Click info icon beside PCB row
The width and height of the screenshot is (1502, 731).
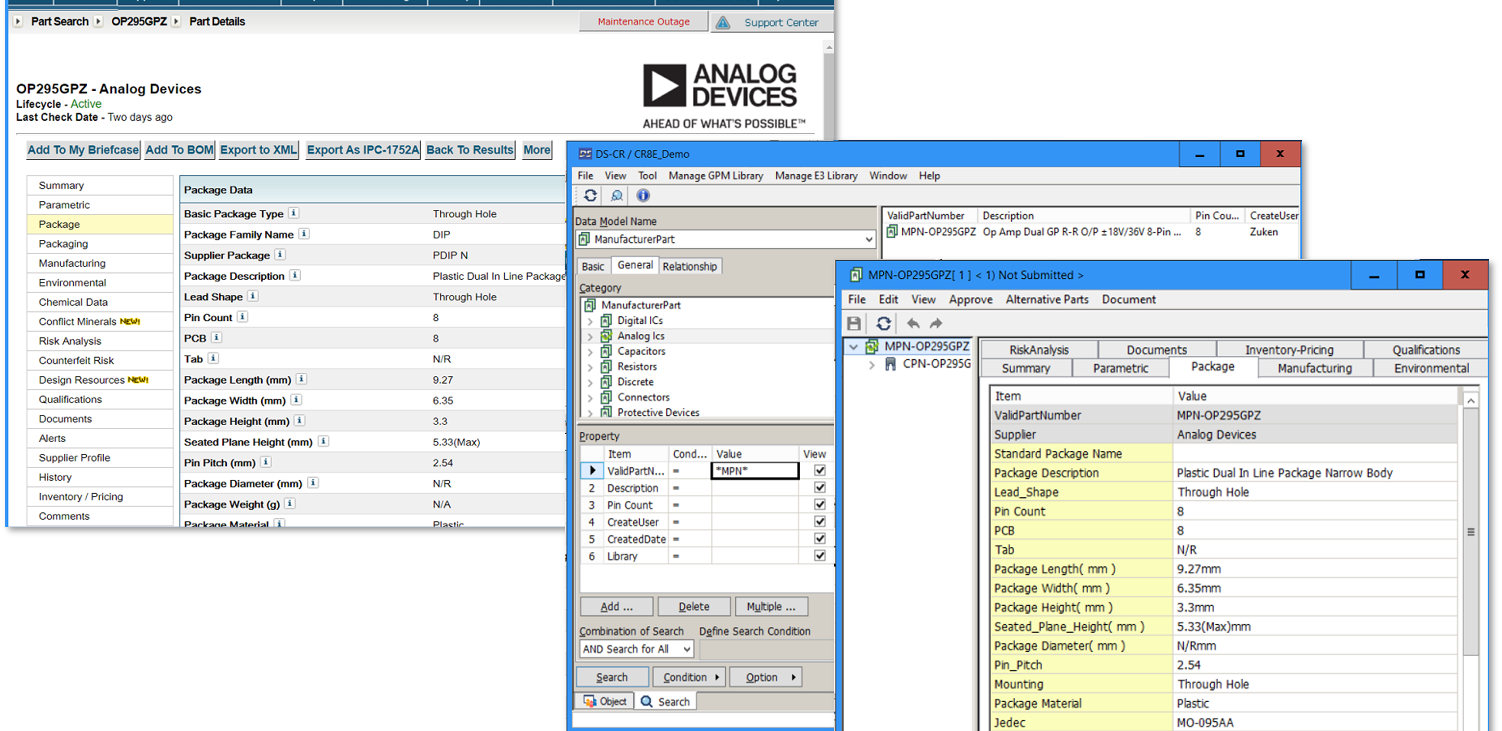click(x=217, y=338)
